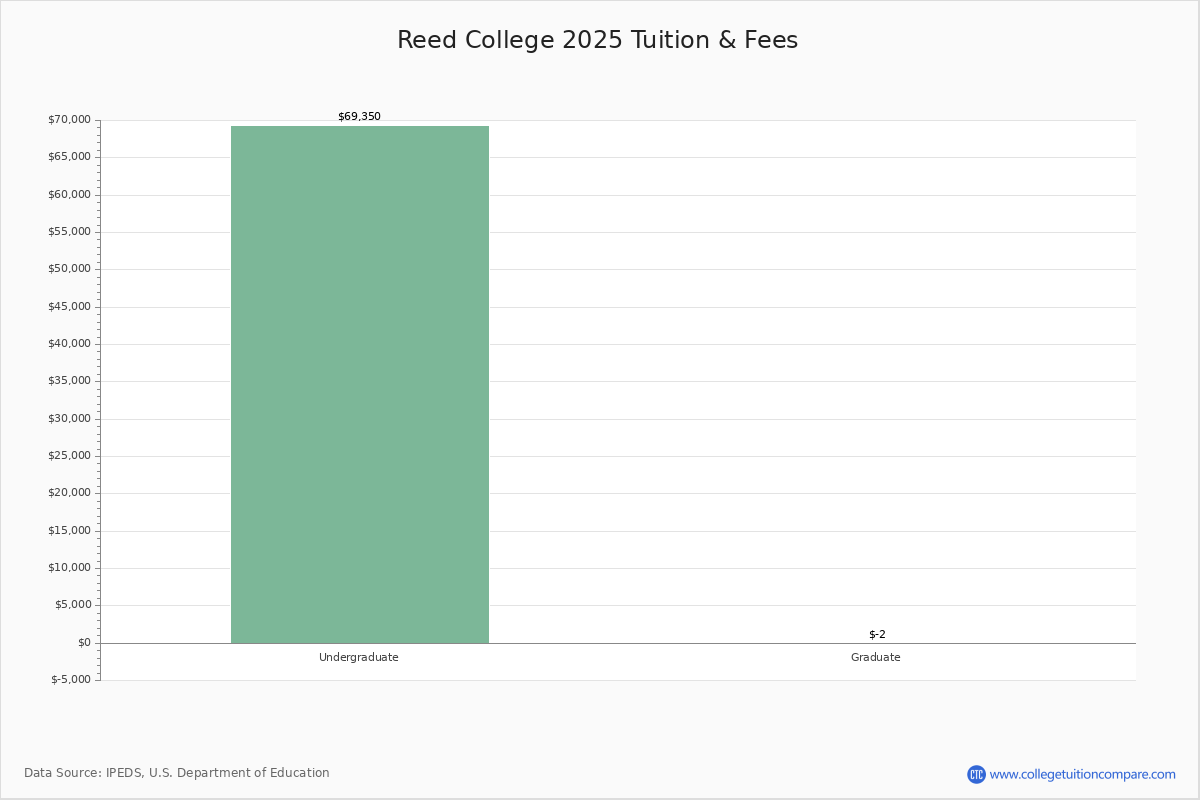This screenshot has height=800, width=1200.
Task: Click the $45,000 y-axis tick label
Action: [x=69, y=307]
